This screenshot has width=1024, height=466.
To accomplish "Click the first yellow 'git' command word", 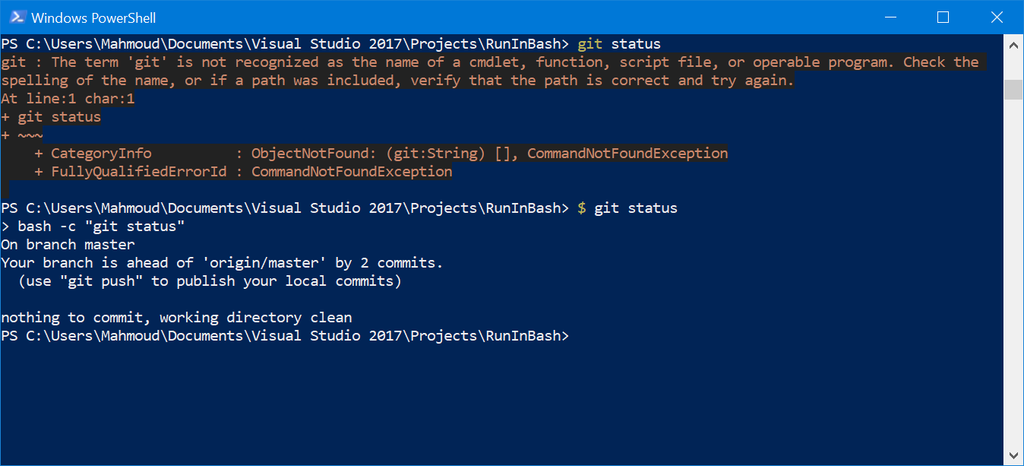I will [x=590, y=44].
